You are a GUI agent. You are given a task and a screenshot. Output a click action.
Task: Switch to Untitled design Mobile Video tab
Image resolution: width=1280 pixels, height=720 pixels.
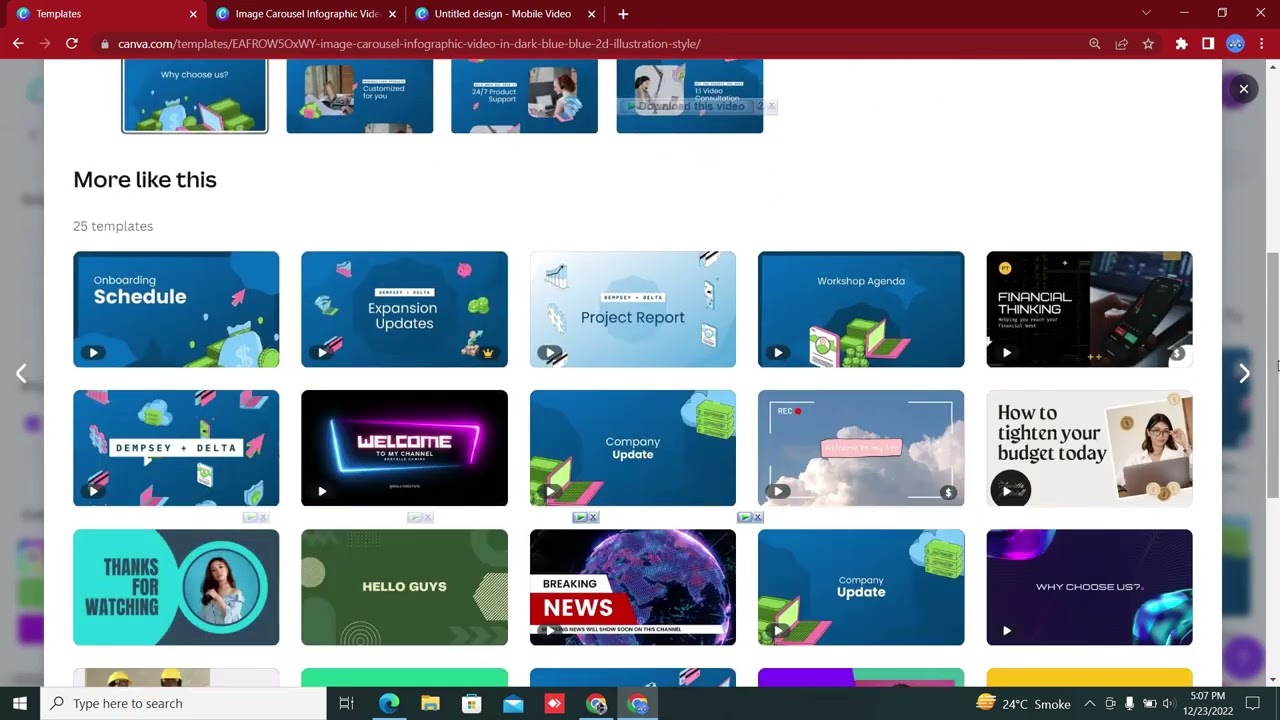(503, 14)
